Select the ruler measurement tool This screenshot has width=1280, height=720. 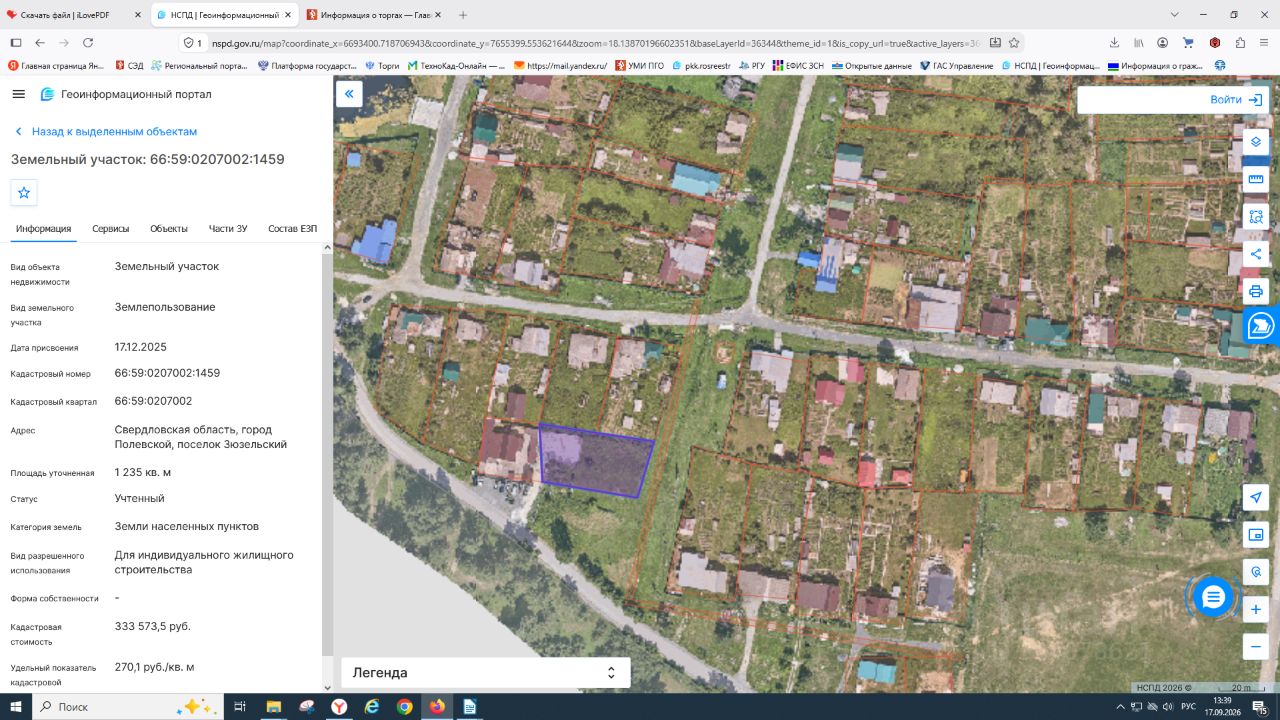point(1256,179)
